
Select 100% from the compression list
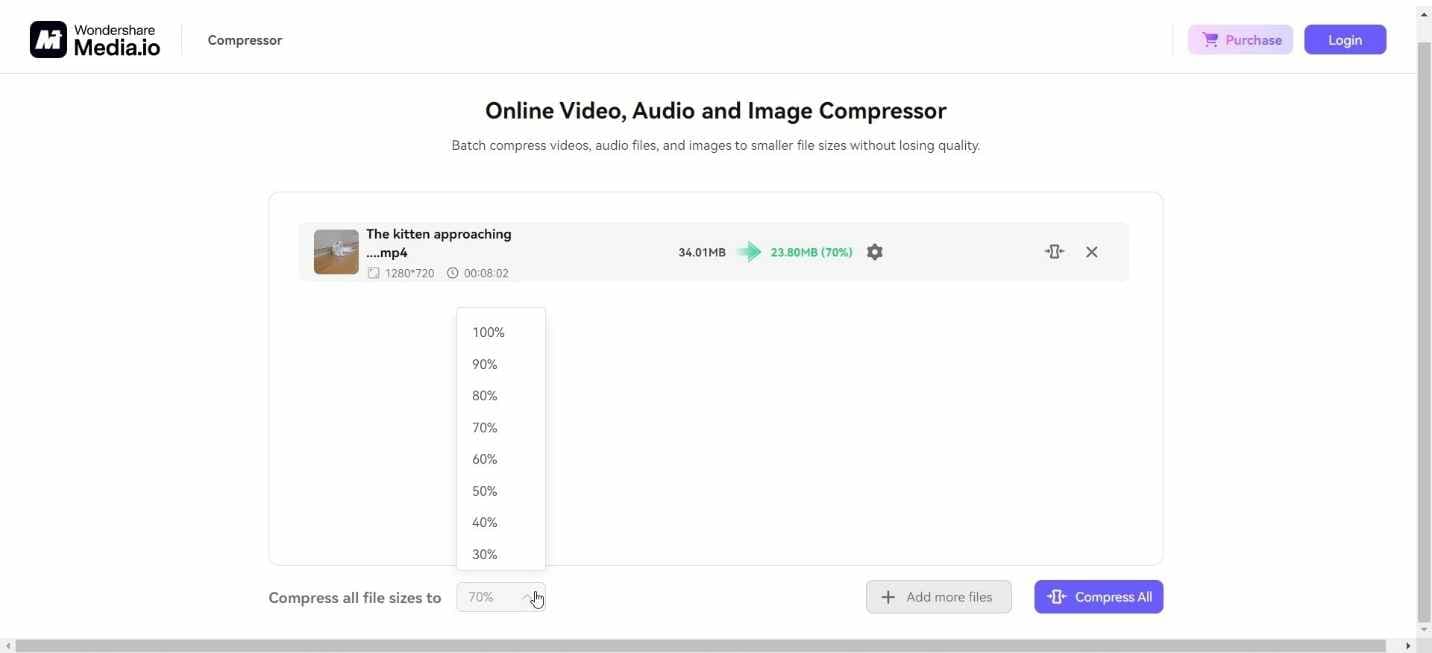click(487, 332)
